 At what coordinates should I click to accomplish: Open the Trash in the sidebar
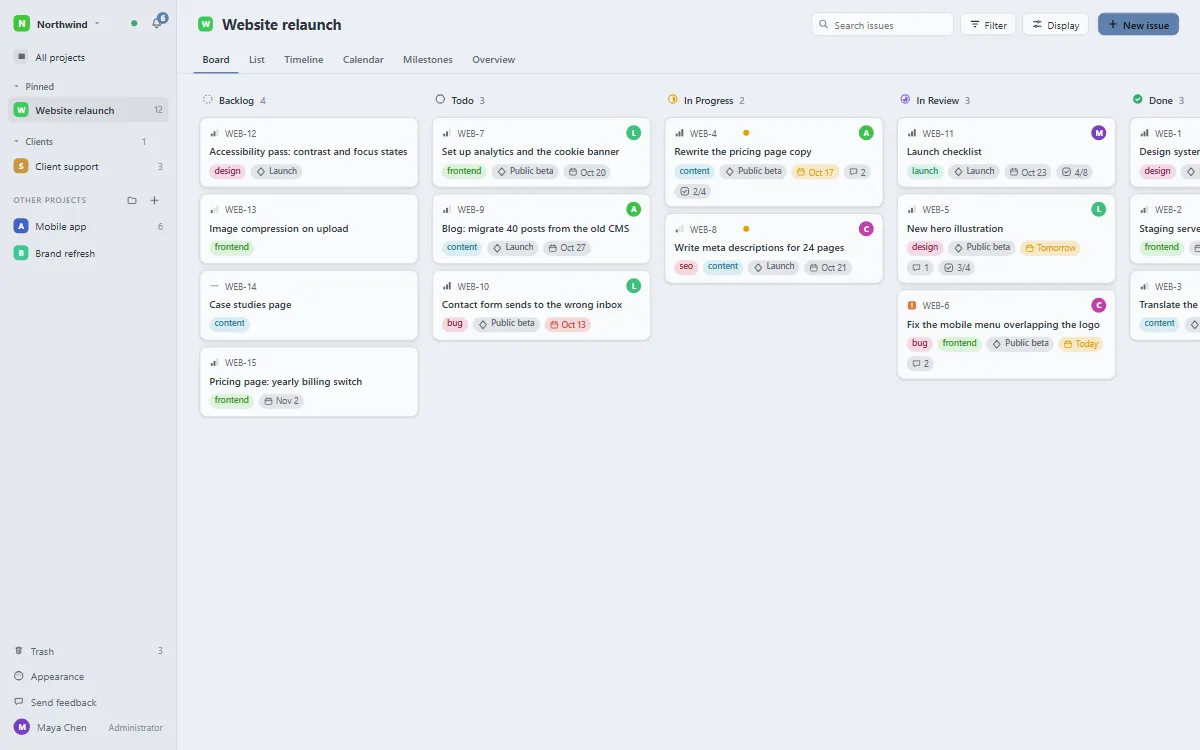(x=88, y=651)
